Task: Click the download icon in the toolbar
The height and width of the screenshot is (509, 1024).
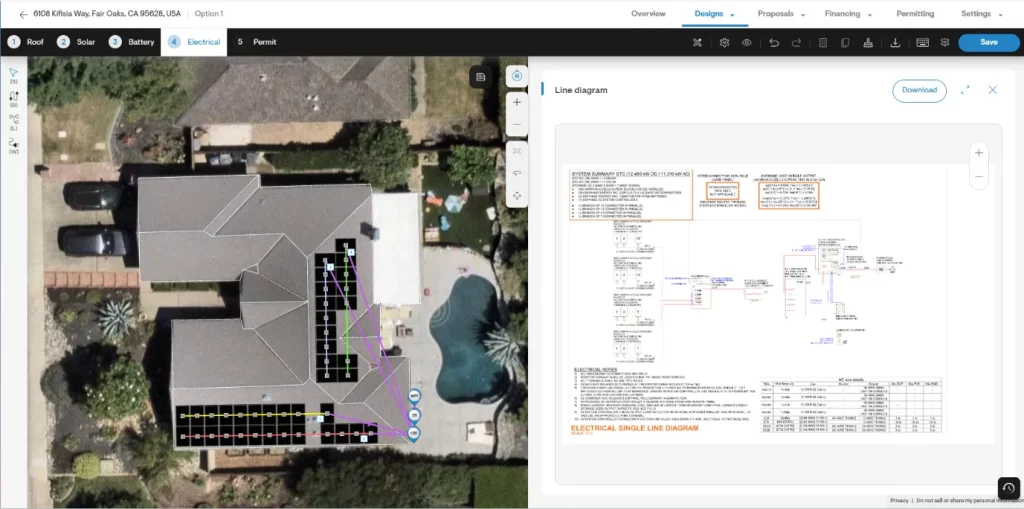Action: (x=894, y=43)
